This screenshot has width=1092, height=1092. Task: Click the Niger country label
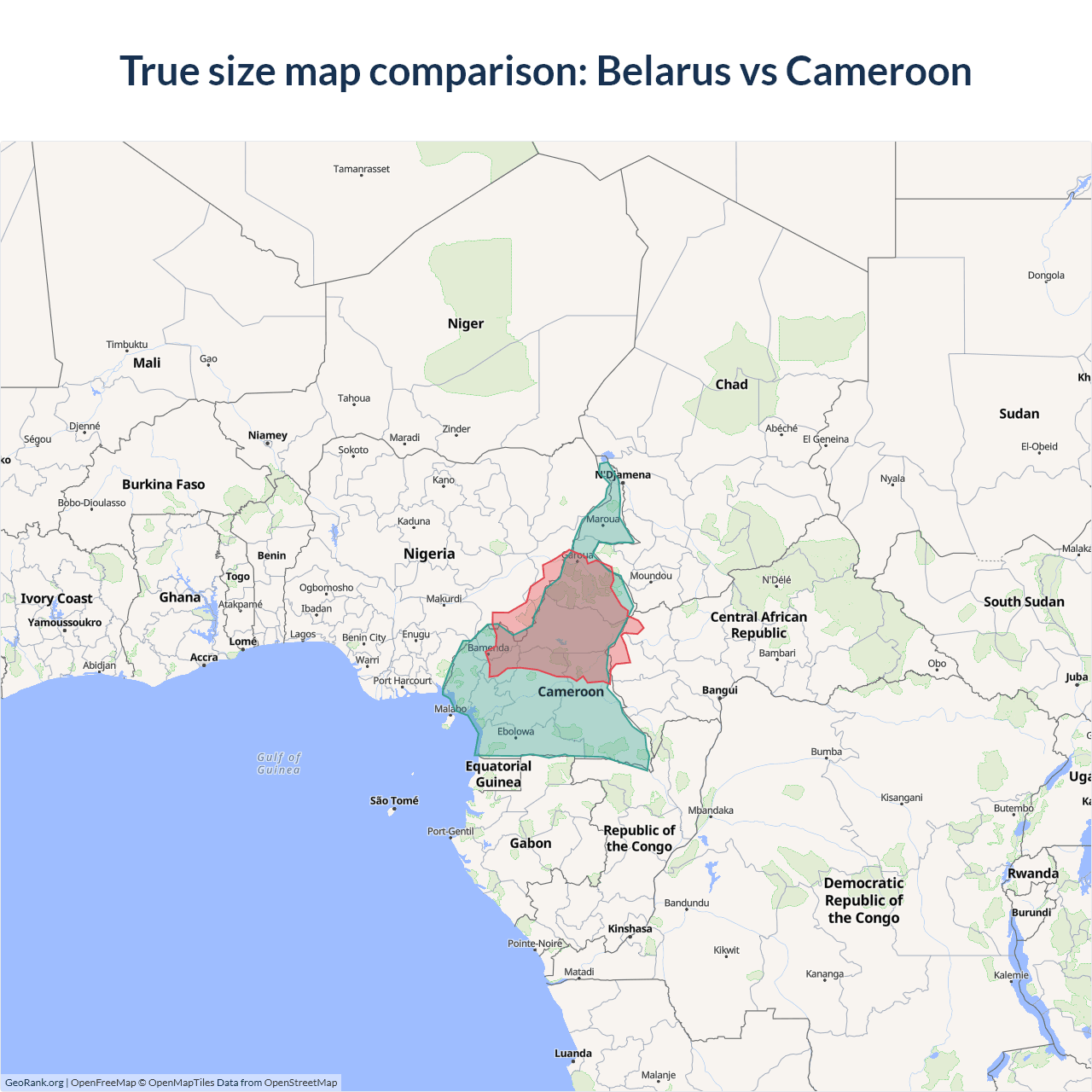pyautogui.click(x=466, y=323)
